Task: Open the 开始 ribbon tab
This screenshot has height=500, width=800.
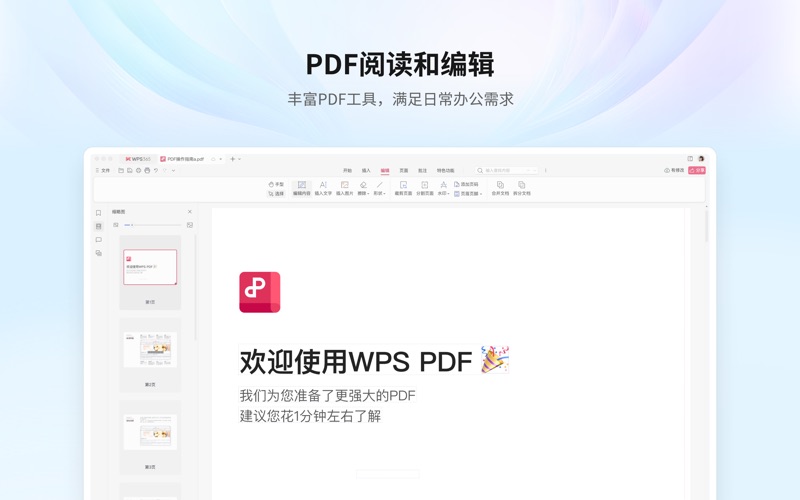Action: click(x=347, y=170)
